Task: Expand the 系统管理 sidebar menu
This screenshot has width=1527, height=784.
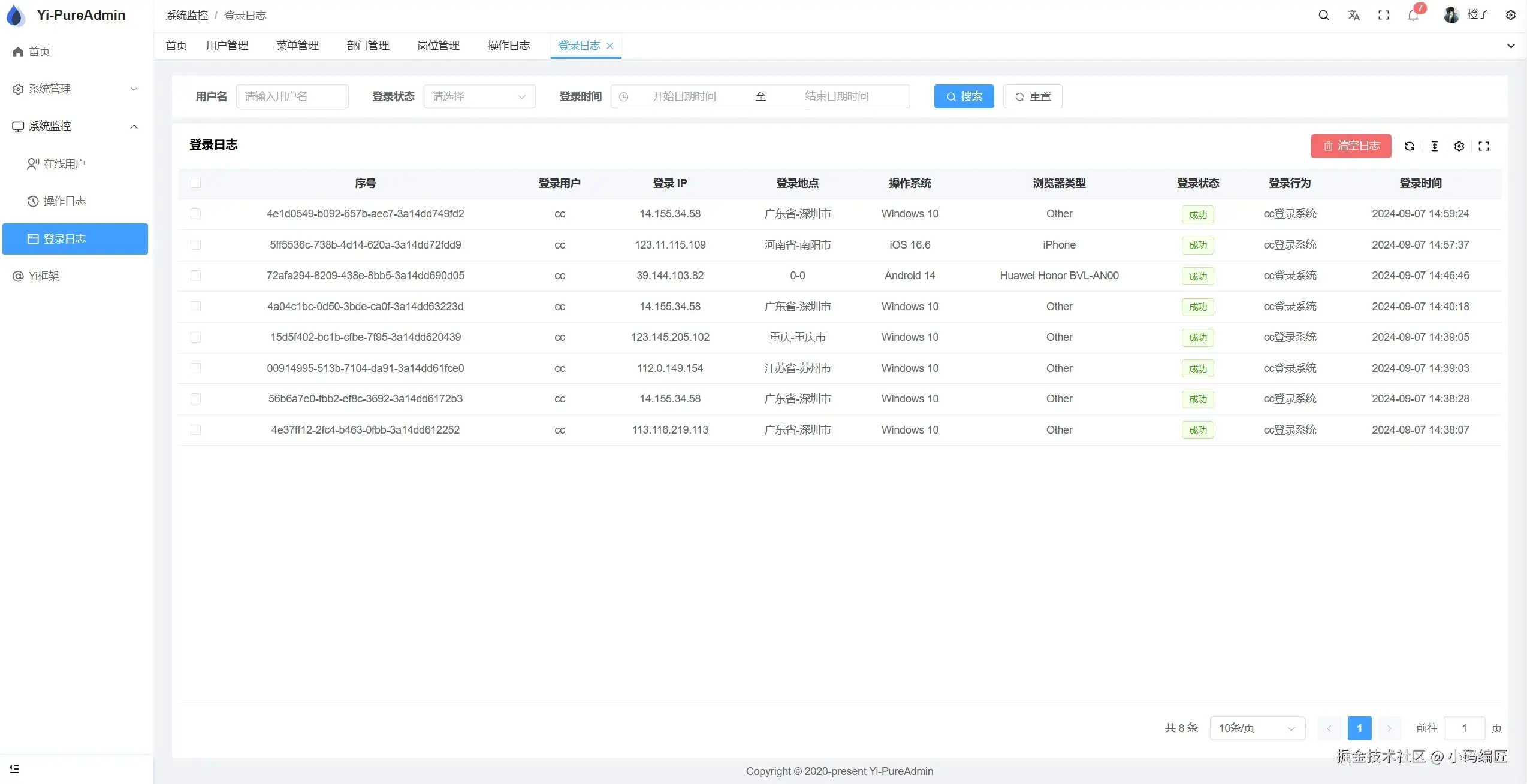Action: tap(75, 89)
